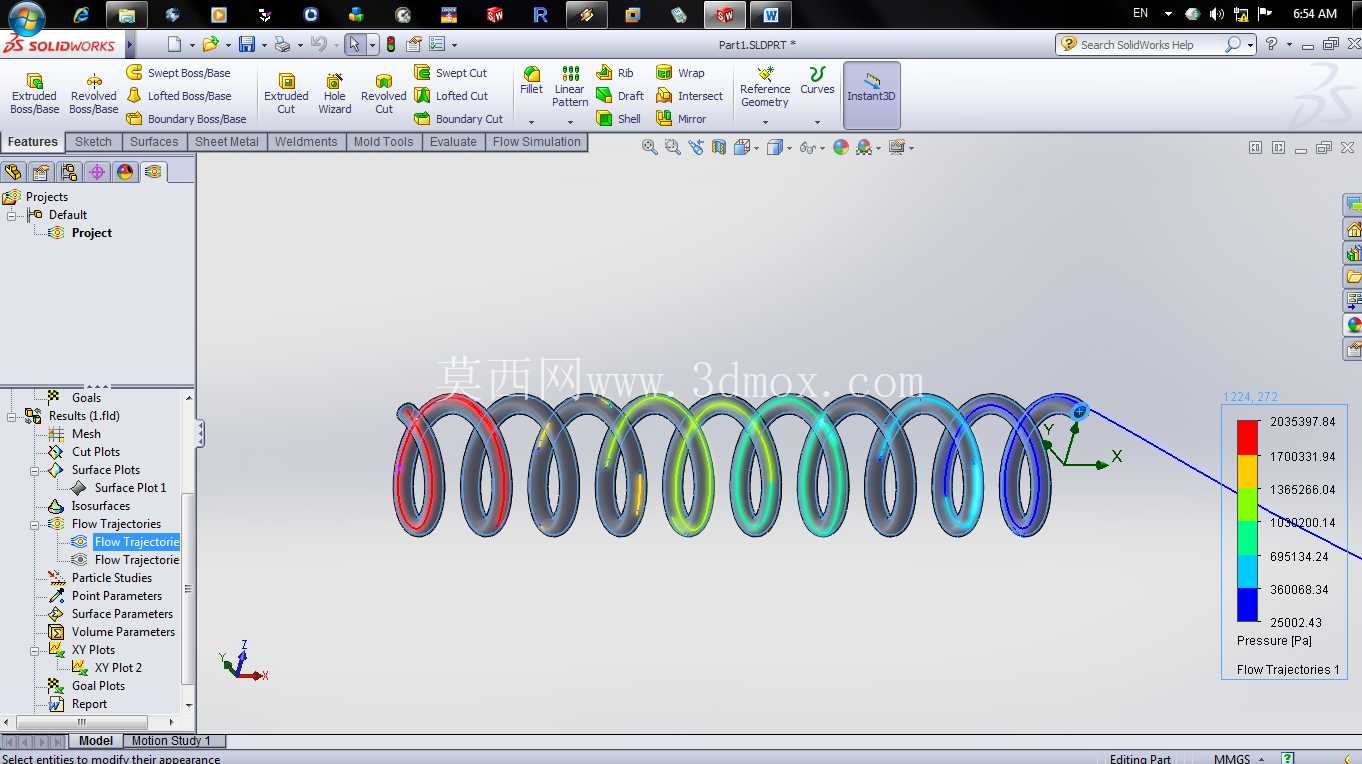1362x764 pixels.
Task: Click the Boundary Cut tool
Action: point(458,119)
